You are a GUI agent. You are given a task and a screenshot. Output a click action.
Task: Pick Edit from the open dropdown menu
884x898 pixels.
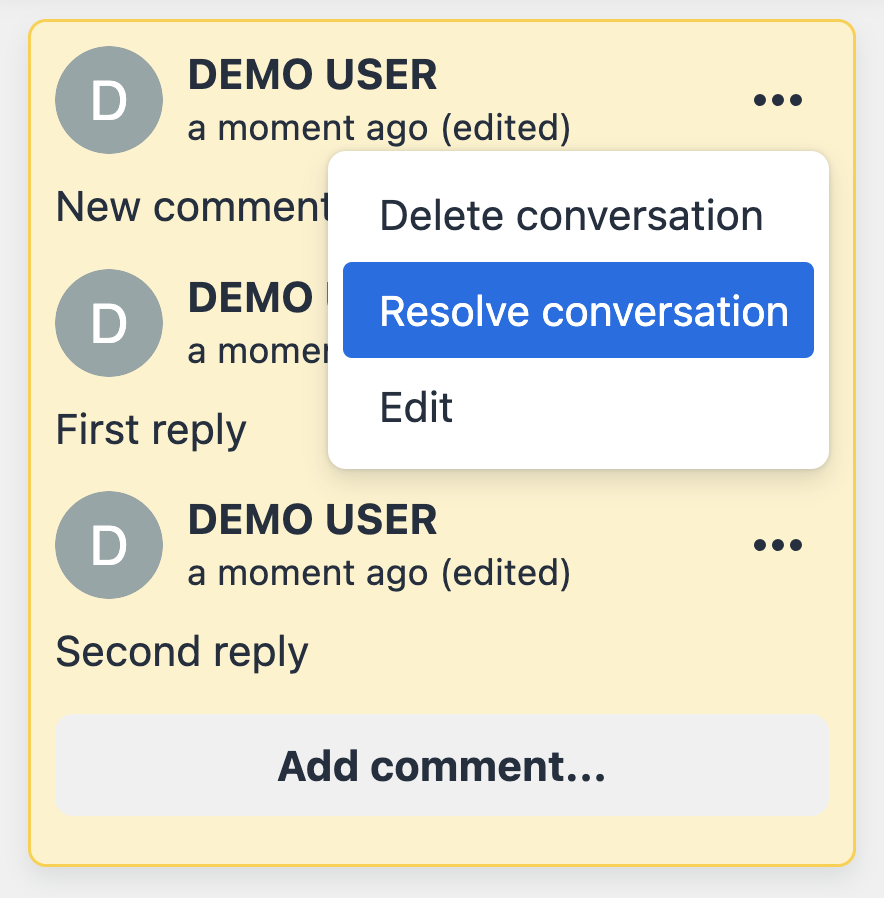tap(416, 406)
